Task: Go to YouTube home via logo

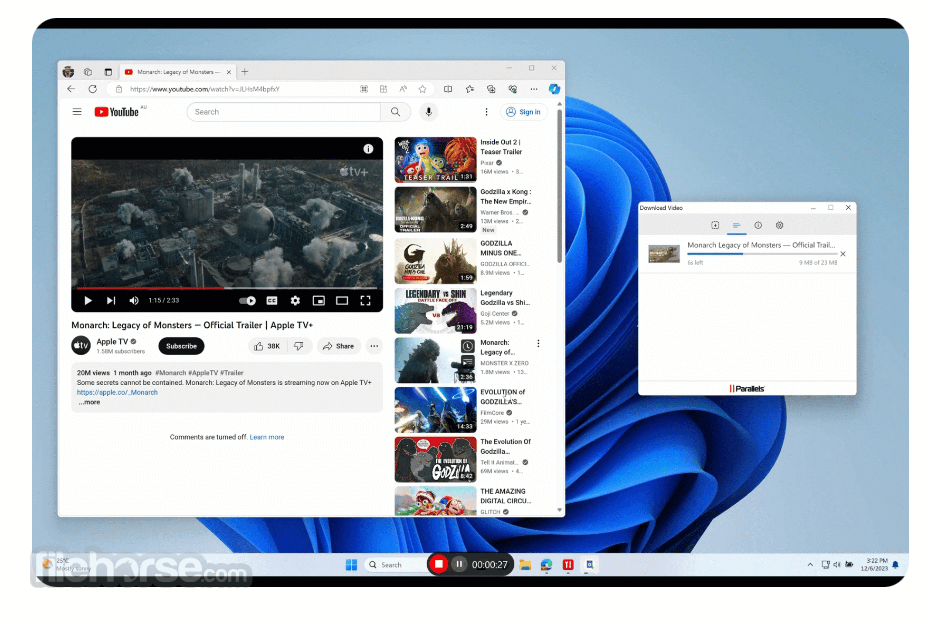Action: (x=117, y=112)
